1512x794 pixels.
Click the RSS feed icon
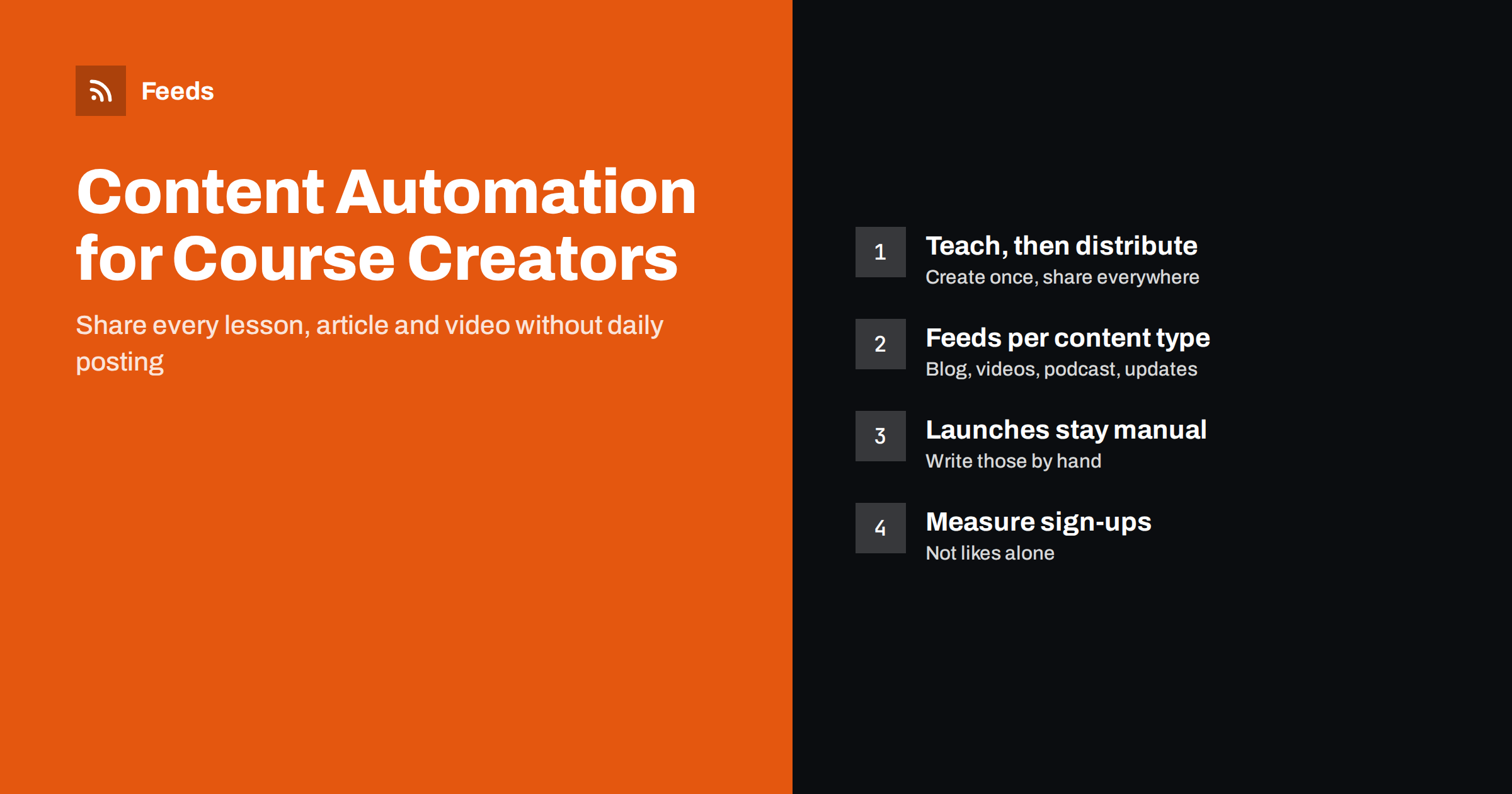click(x=101, y=91)
